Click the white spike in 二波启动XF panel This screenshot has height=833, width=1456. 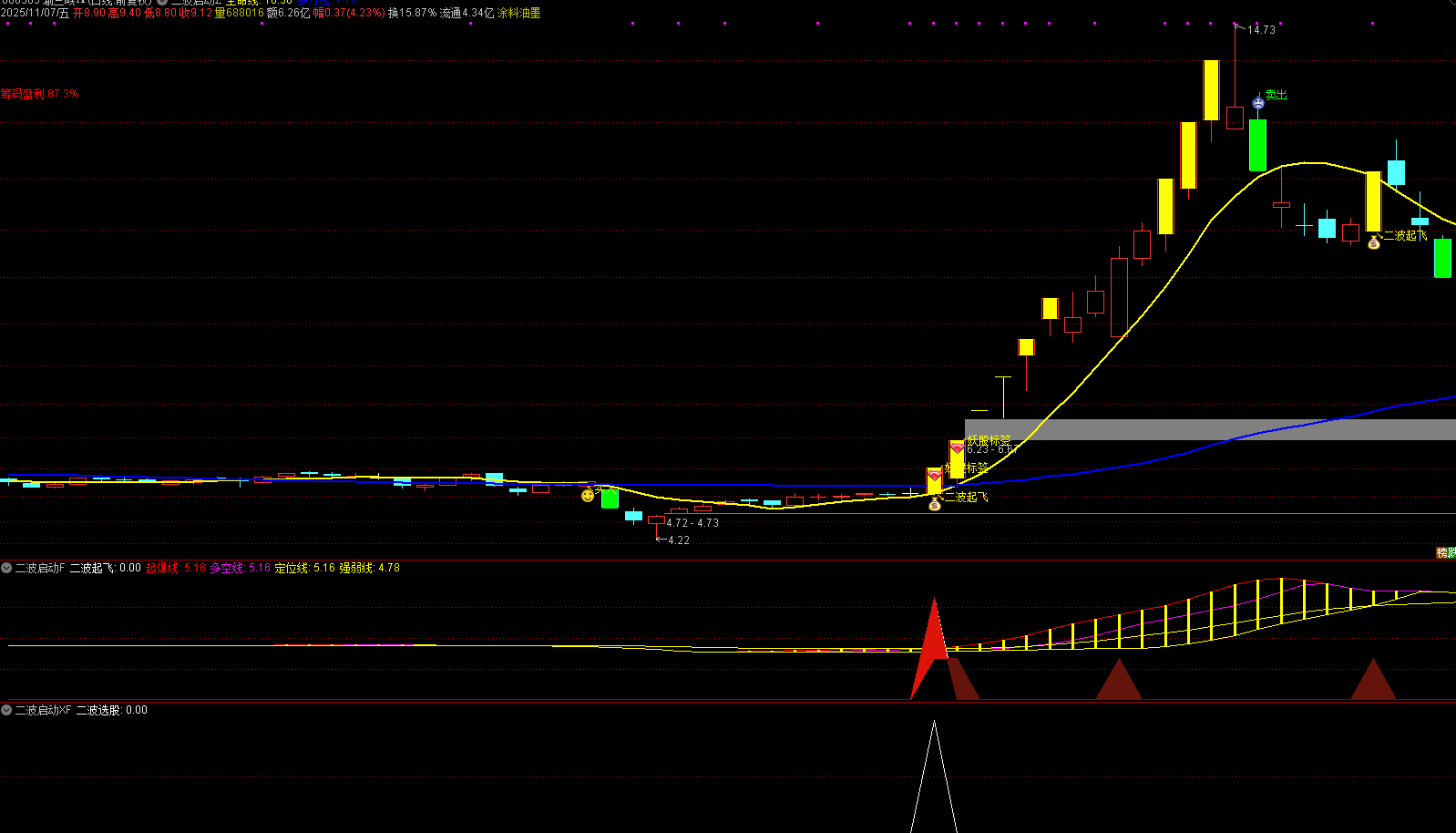point(934,776)
